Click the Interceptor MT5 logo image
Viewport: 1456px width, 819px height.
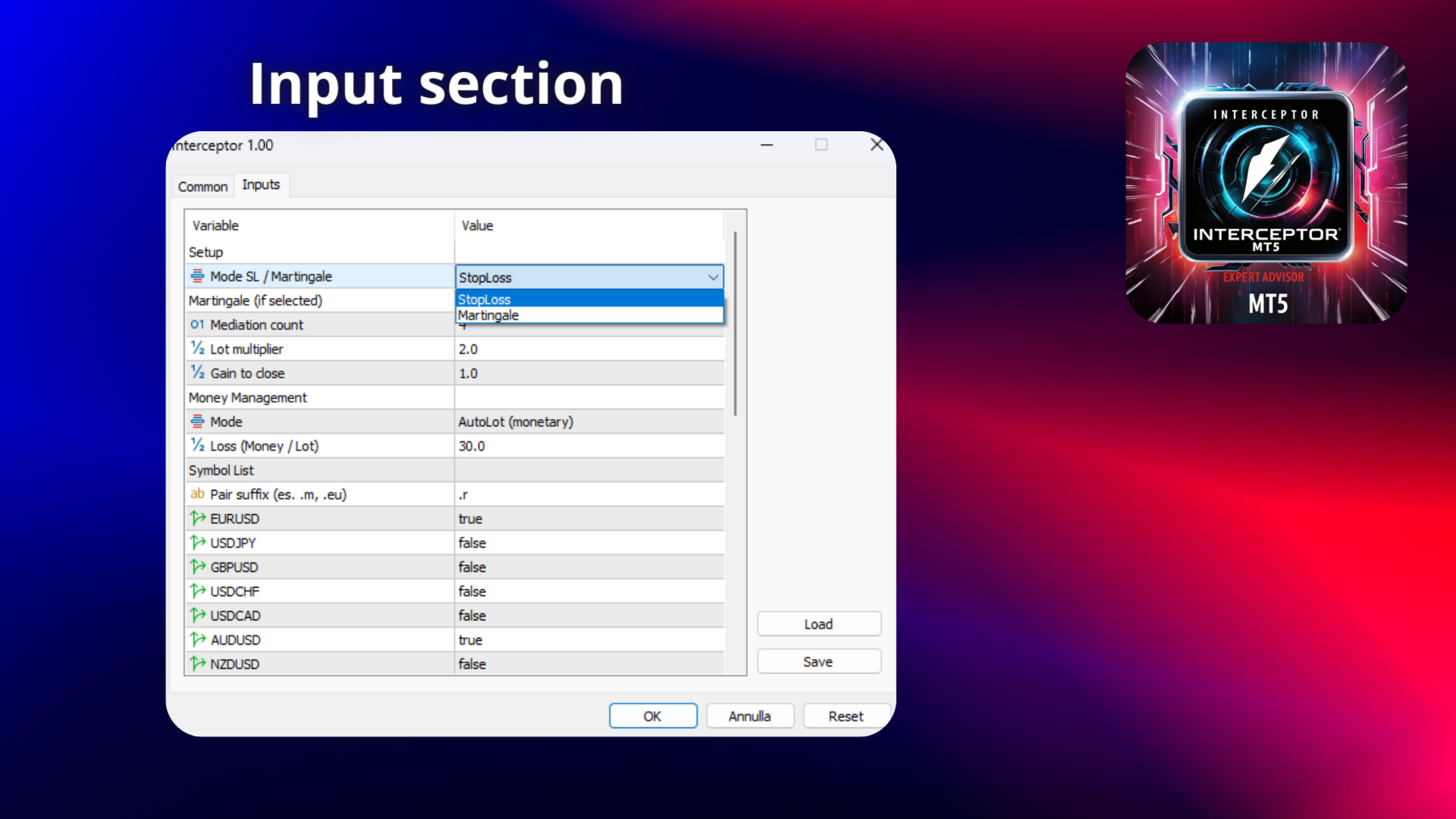pyautogui.click(x=1266, y=183)
